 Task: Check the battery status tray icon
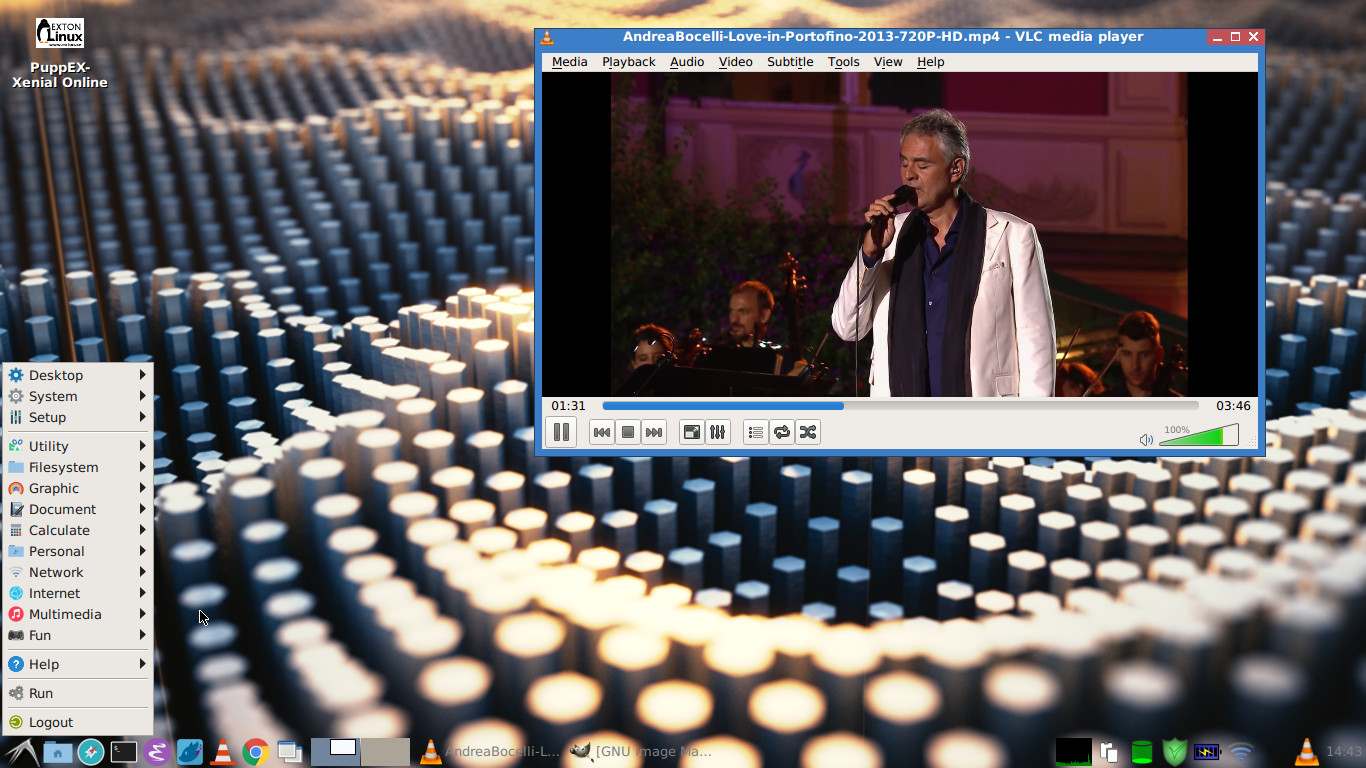pyautogui.click(x=1207, y=752)
